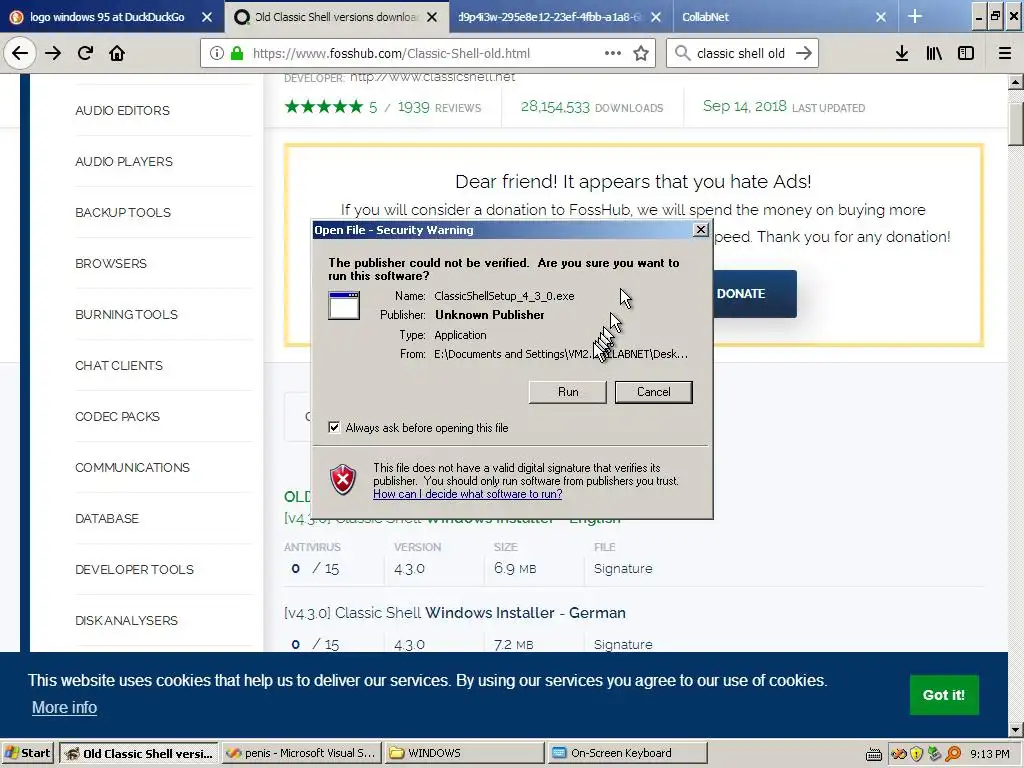Click the red shield warning icon

(x=343, y=480)
